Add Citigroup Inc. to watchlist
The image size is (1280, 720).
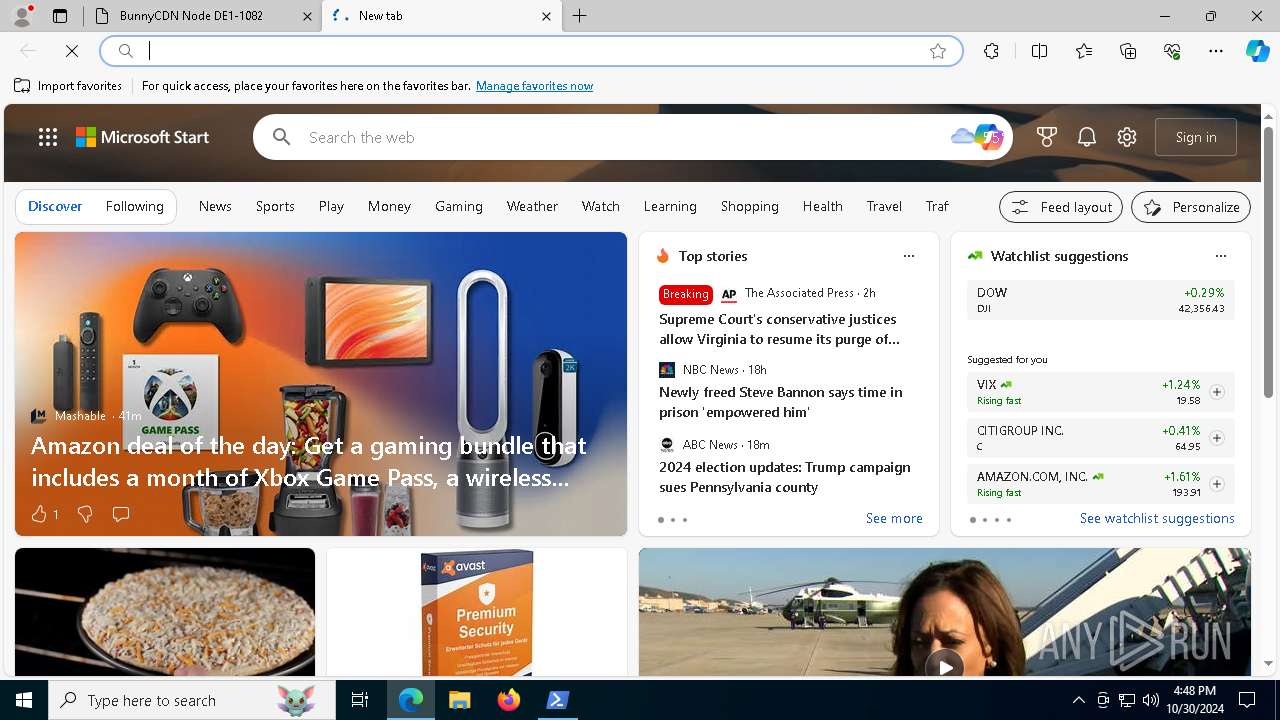point(1217,438)
